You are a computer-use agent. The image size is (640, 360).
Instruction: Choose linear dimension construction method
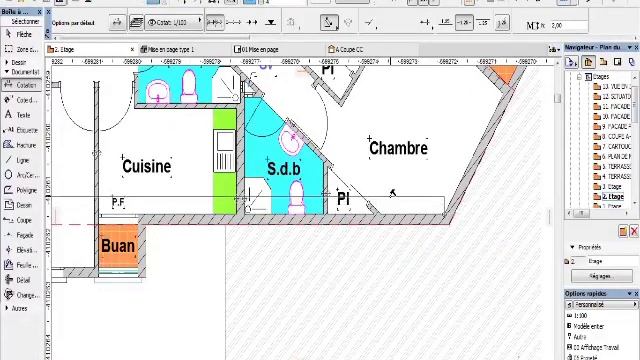click(x=214, y=22)
